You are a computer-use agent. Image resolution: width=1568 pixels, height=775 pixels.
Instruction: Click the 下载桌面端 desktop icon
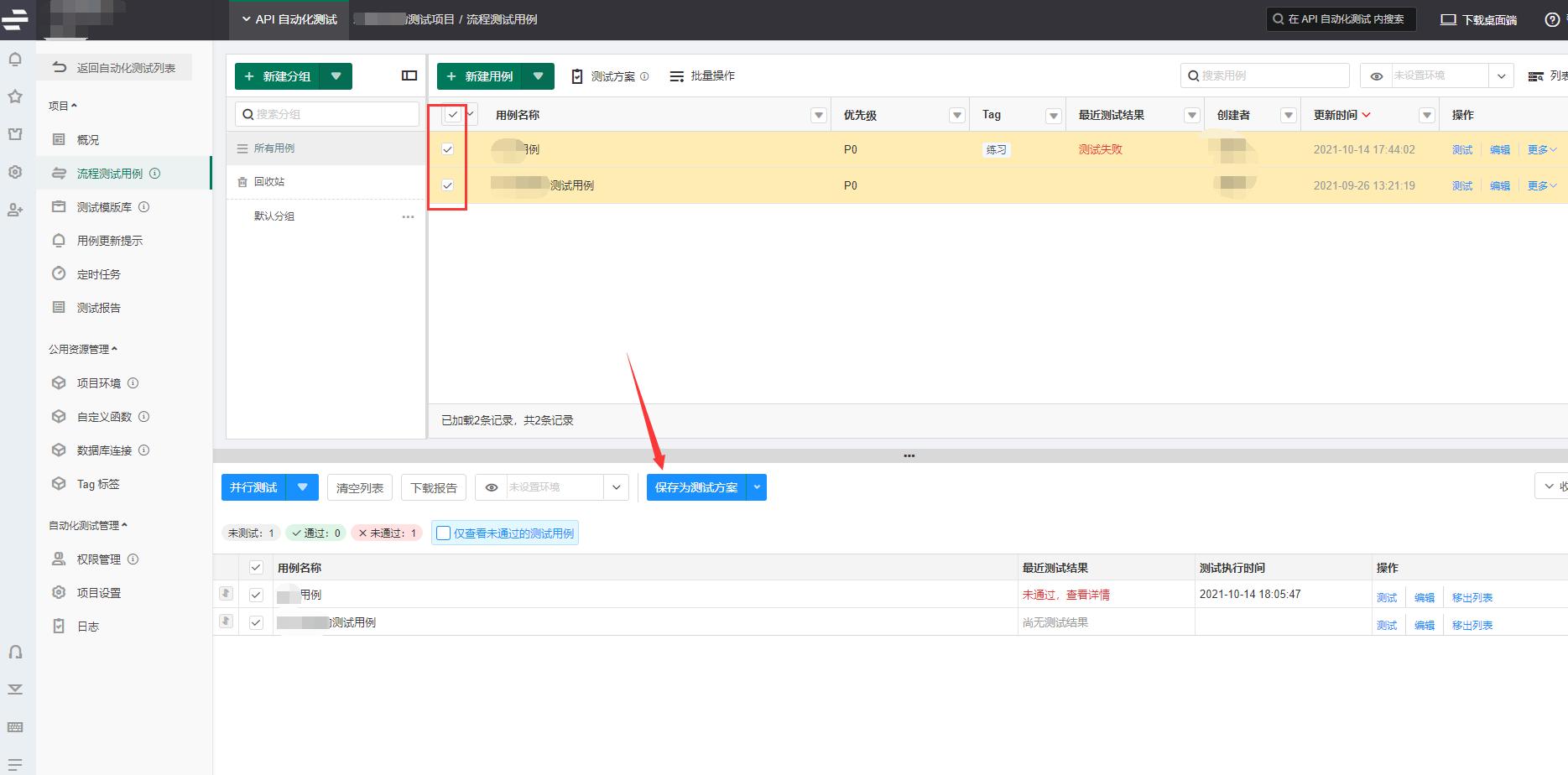(x=1448, y=19)
